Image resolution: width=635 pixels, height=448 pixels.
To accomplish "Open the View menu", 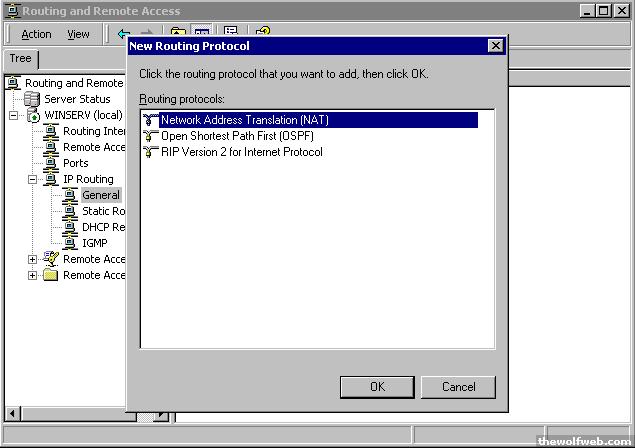I will click(78, 34).
